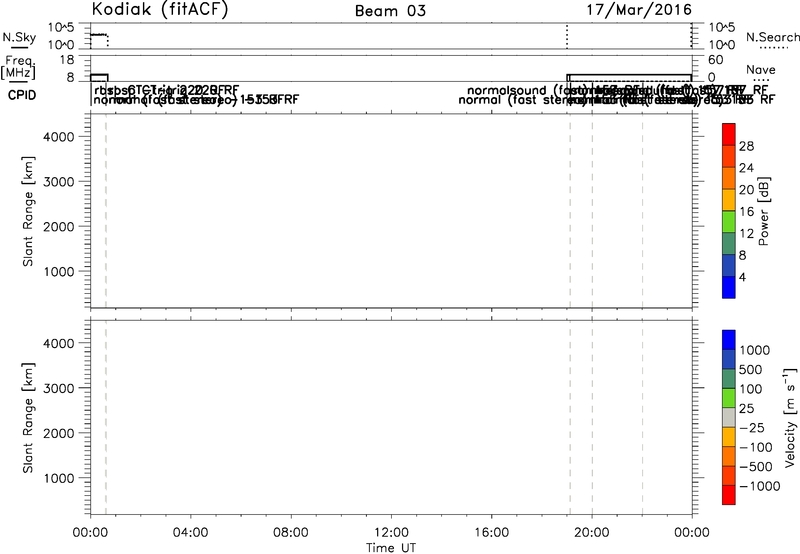Image resolution: width=800 pixels, height=554 pixels.
Task: Select the '04:00' time tick label
Action: click(190, 533)
